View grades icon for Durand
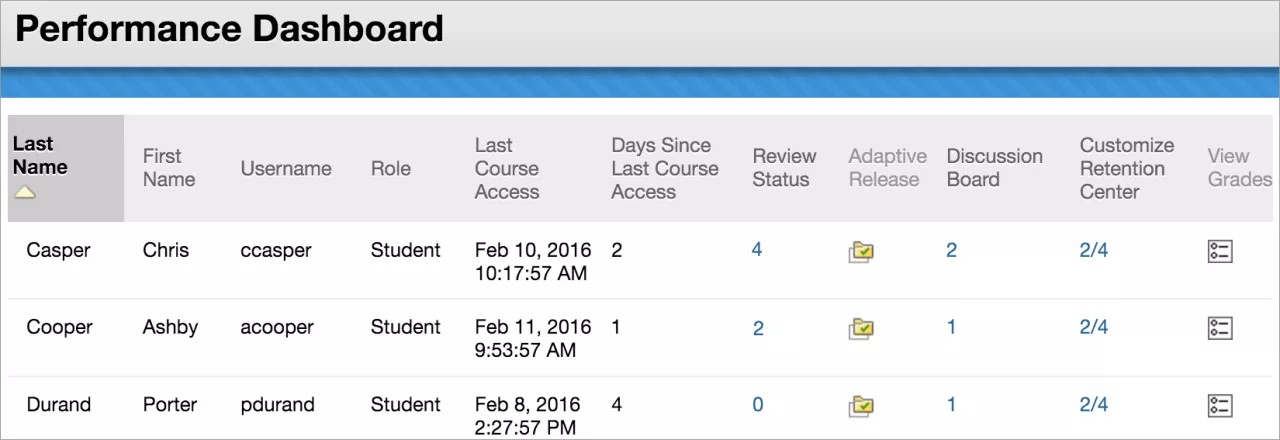Image resolution: width=1280 pixels, height=440 pixels. [1220, 406]
